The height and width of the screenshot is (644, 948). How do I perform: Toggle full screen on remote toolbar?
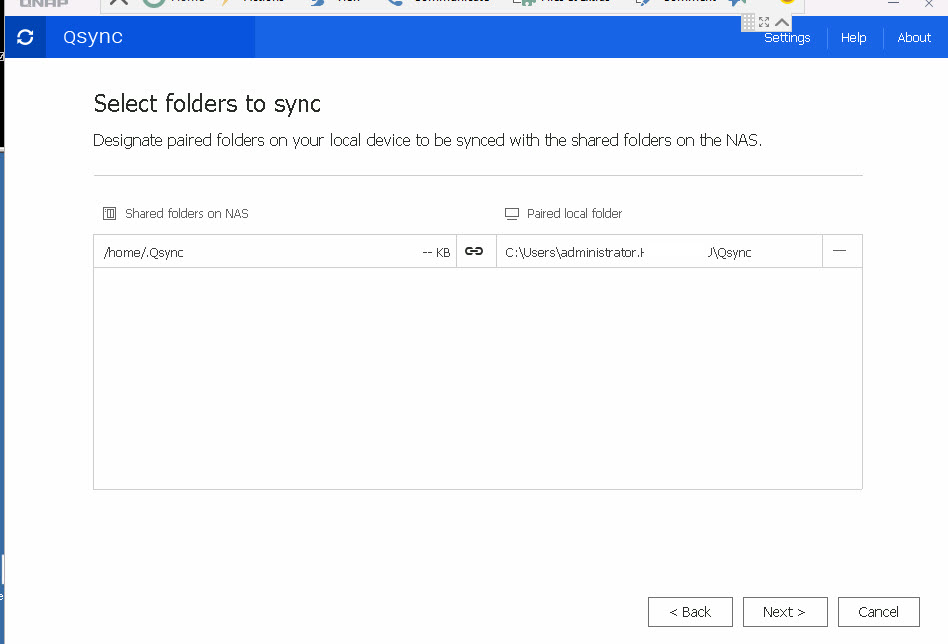tap(764, 22)
